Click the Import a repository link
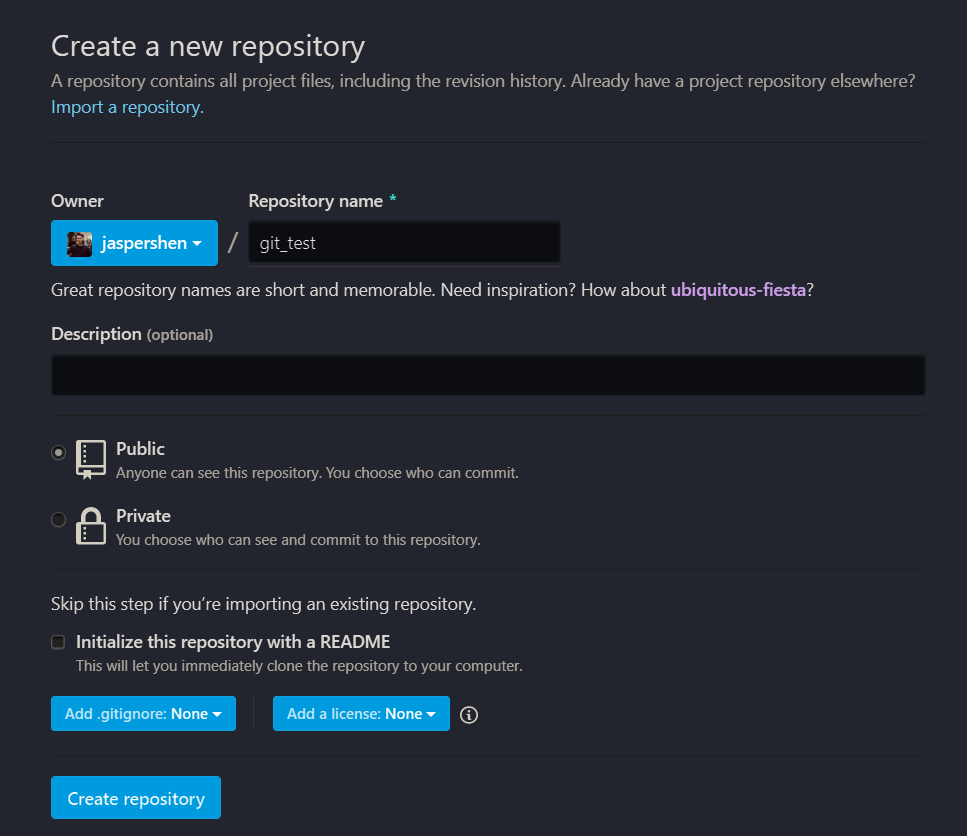 click(127, 107)
